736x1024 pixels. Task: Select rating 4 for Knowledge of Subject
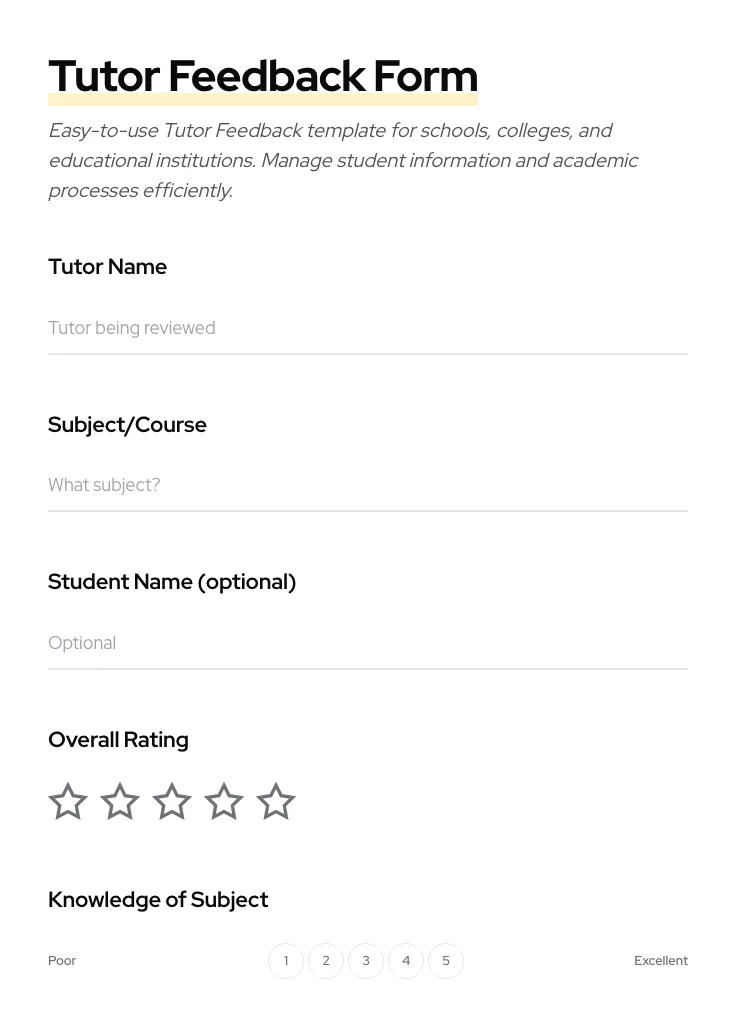(406, 960)
